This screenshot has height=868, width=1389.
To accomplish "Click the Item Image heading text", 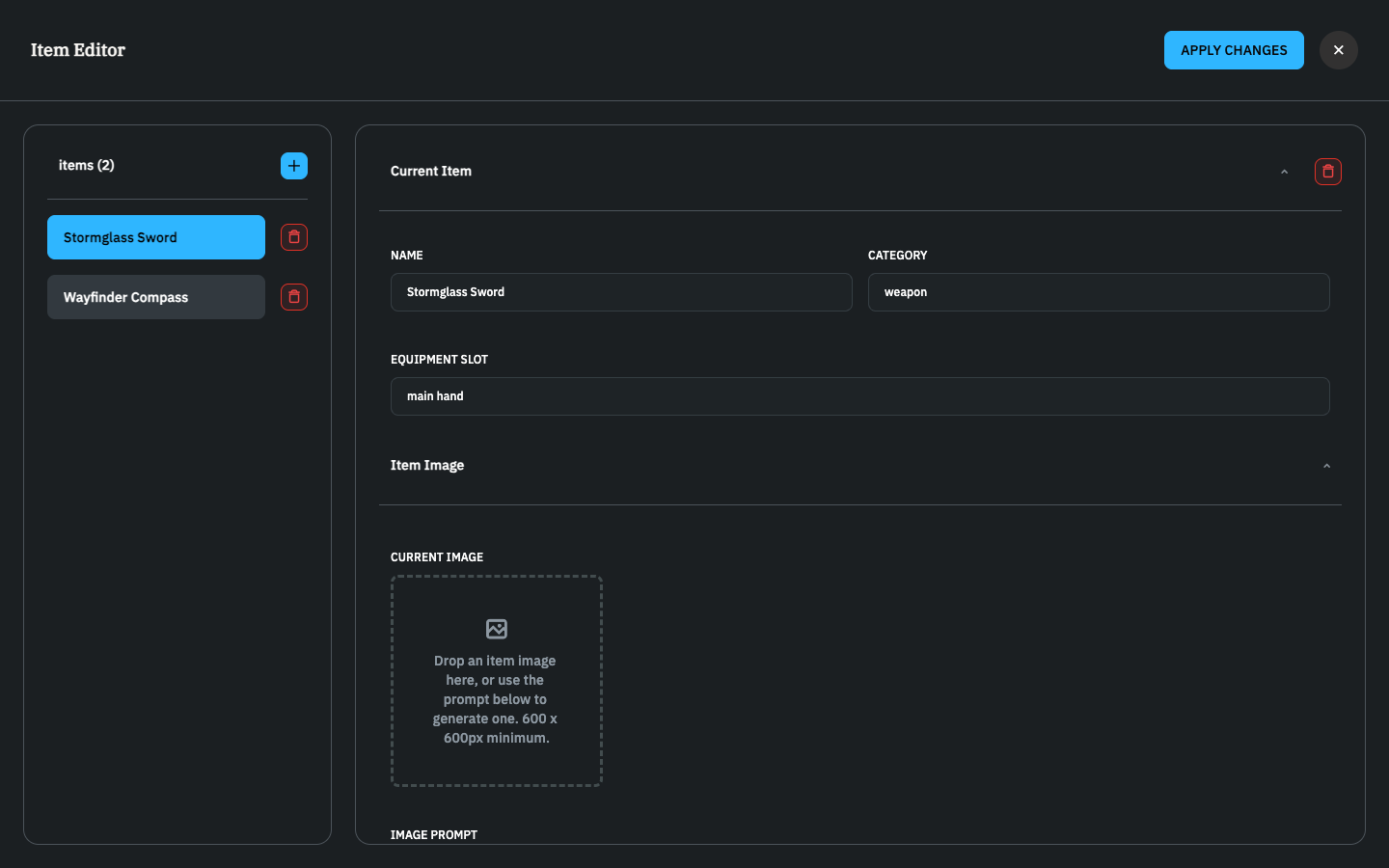I will (427, 465).
